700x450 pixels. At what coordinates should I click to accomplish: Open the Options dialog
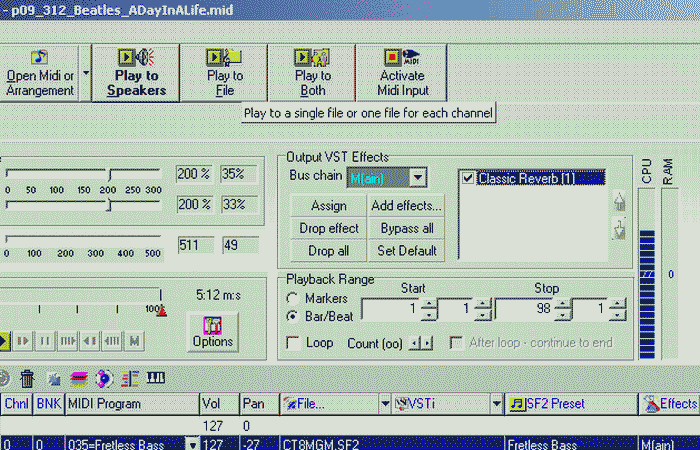pos(212,333)
